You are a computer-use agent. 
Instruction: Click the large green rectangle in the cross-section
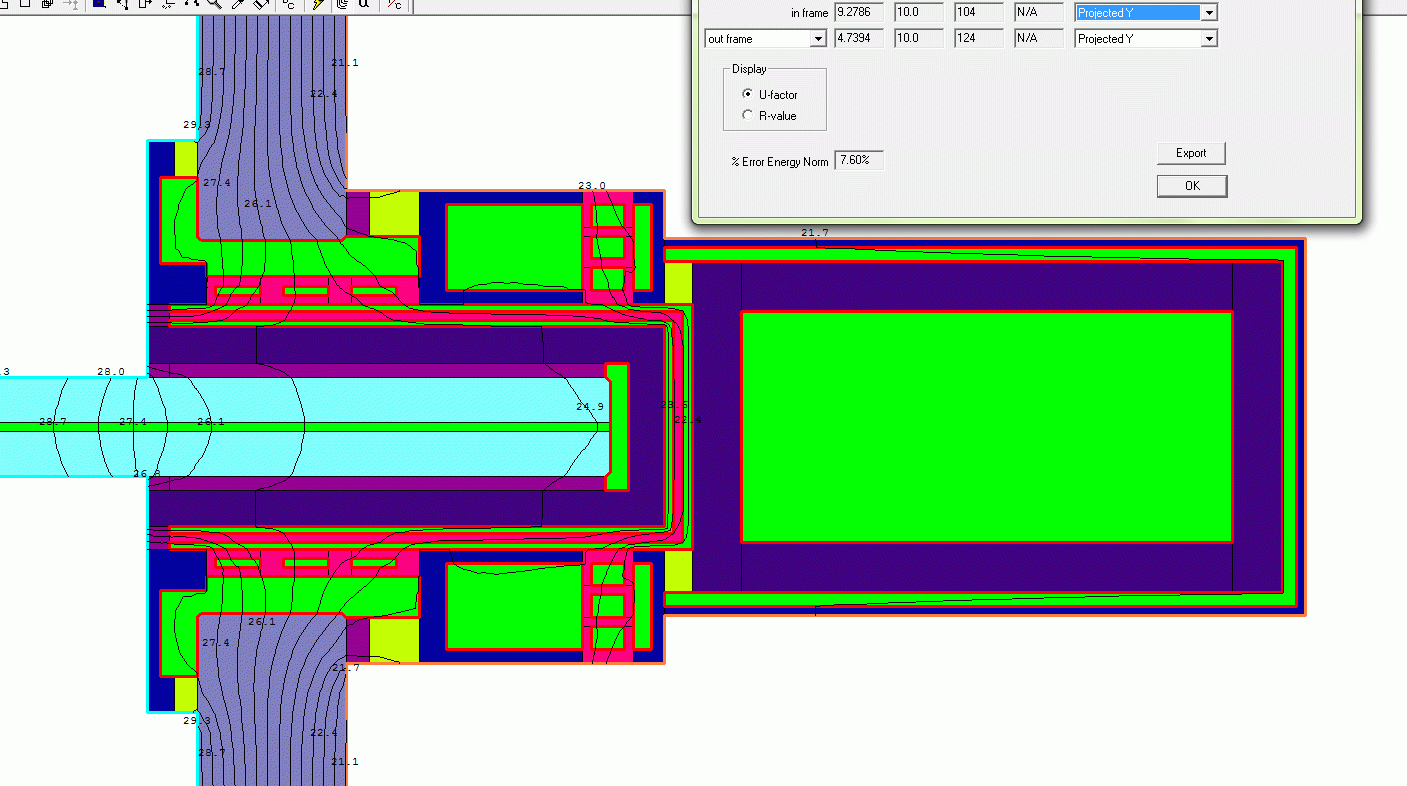(986, 427)
